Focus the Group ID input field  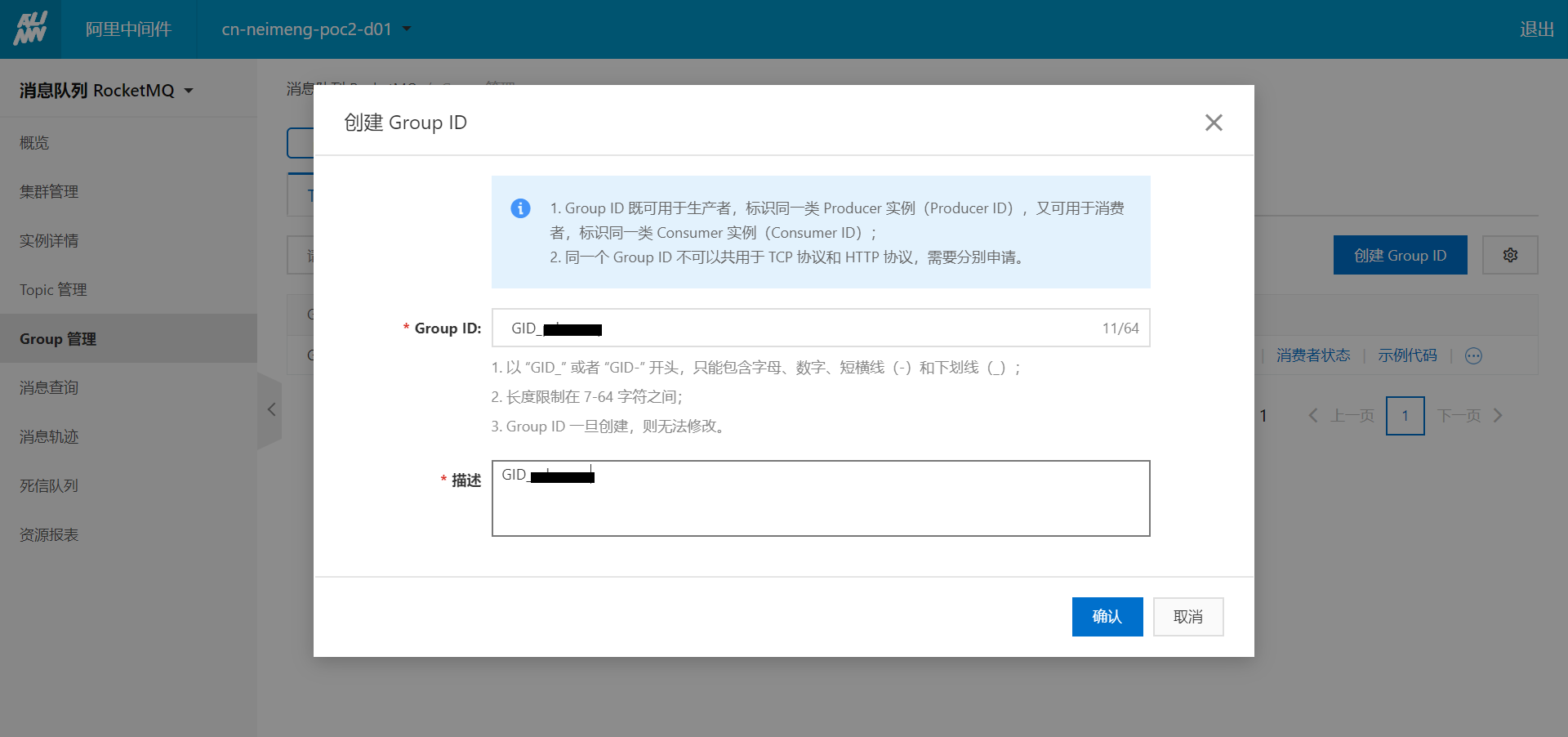tap(821, 328)
